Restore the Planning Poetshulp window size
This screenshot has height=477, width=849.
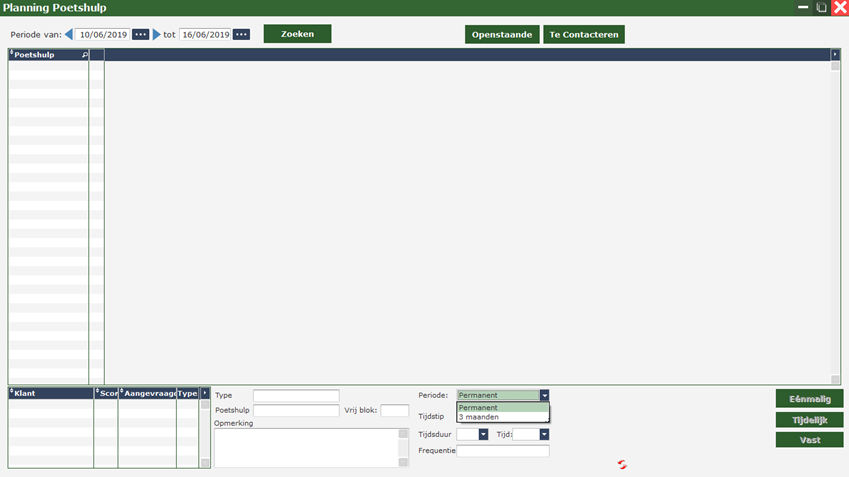(821, 7)
